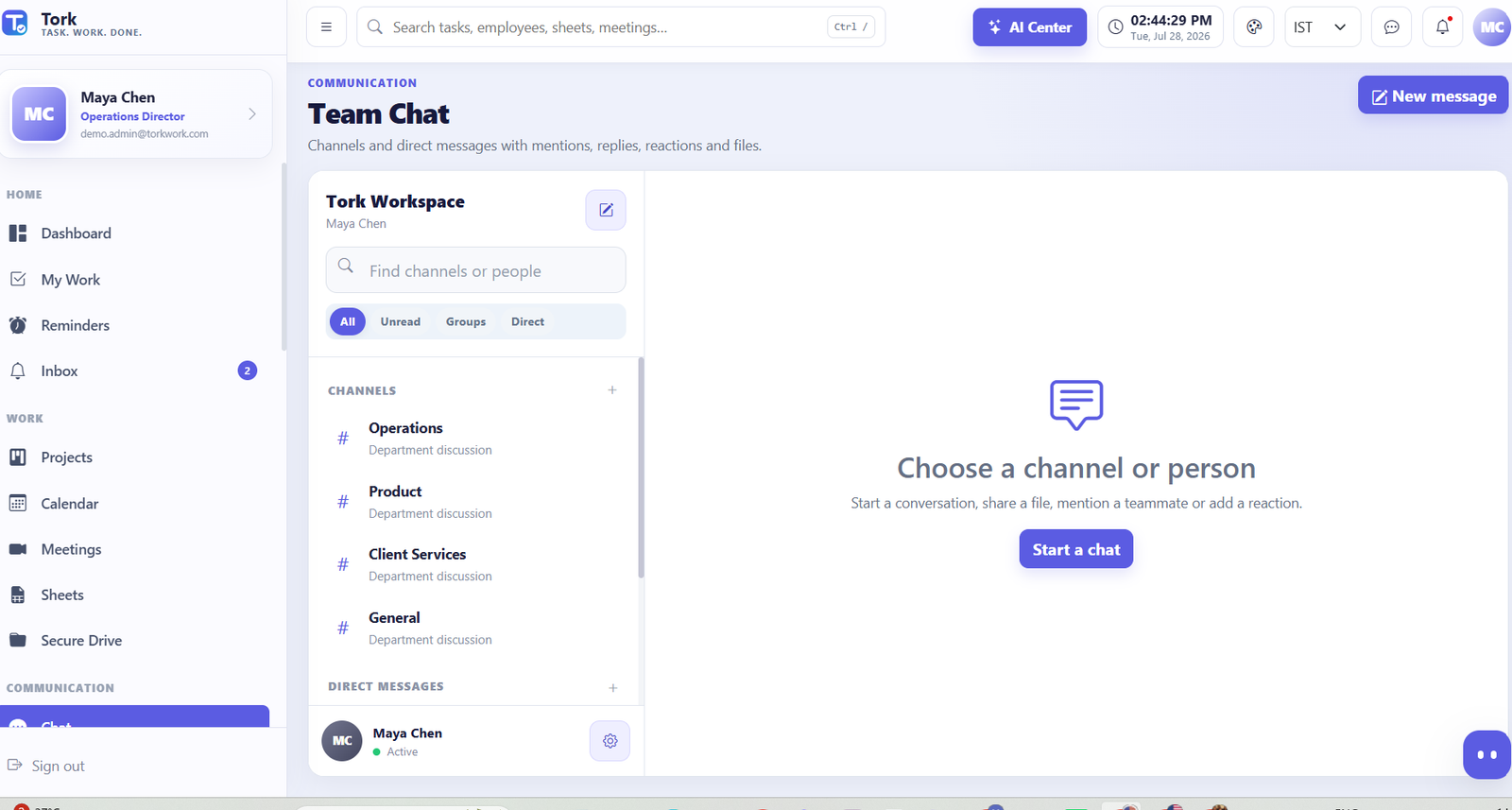Click the Start a chat button
This screenshot has height=810, width=1512.
[x=1075, y=549]
